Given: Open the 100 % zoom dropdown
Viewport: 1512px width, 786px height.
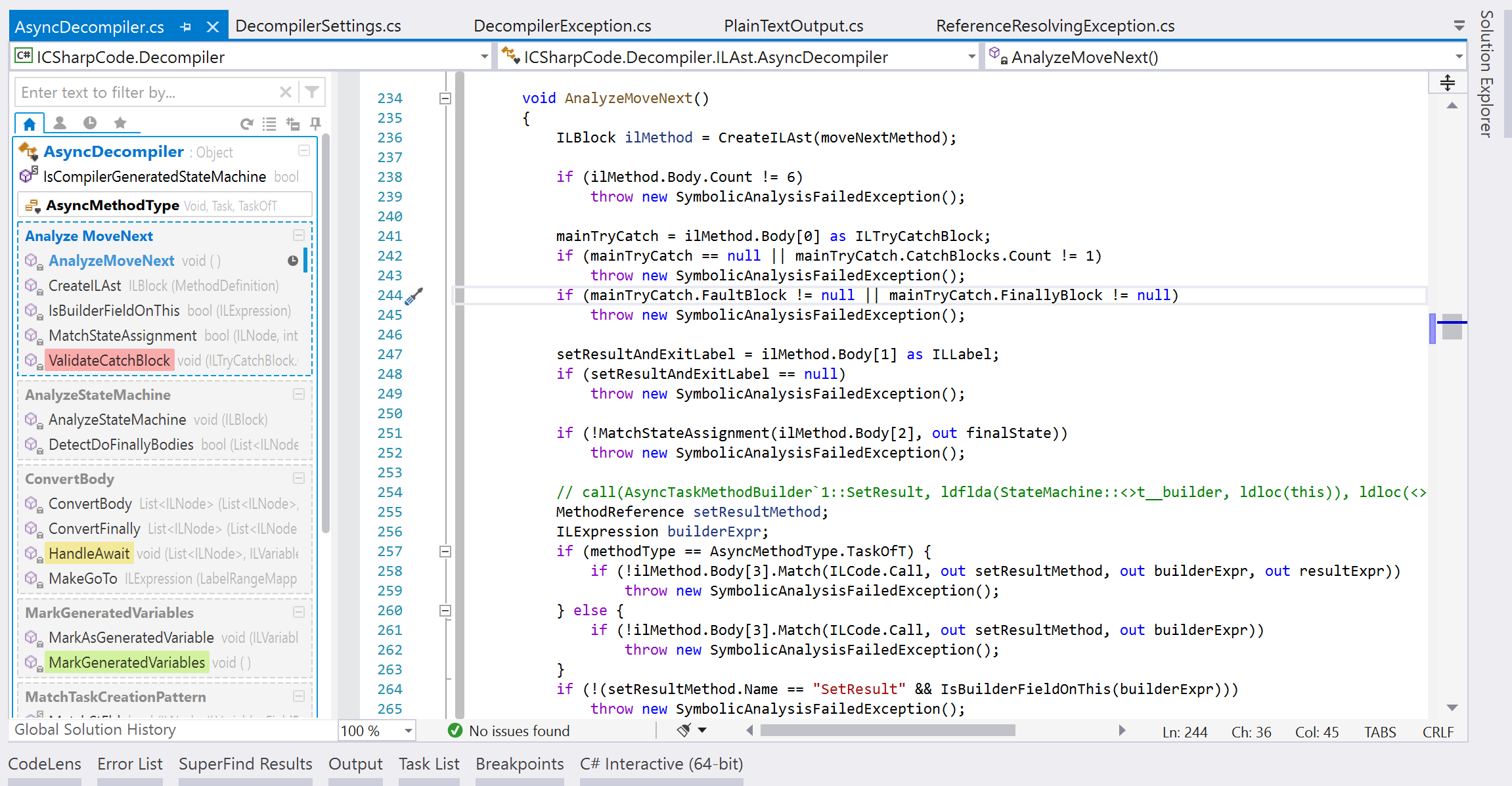Looking at the screenshot, I should pyautogui.click(x=409, y=730).
